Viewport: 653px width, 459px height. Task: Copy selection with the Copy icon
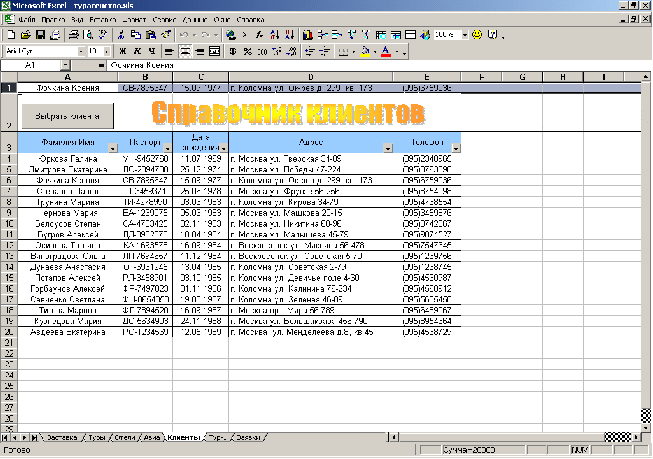click(136, 35)
